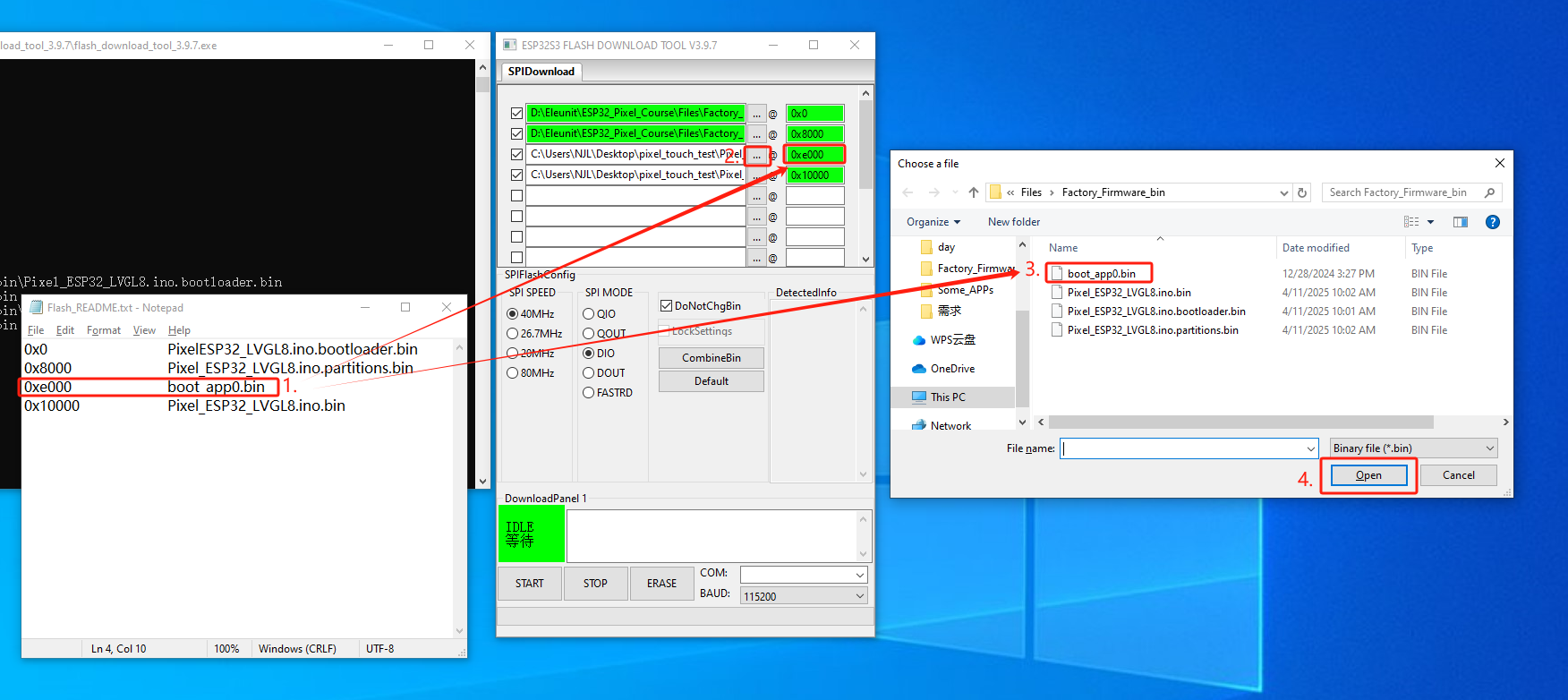Open Notepad Help menu
Image resolution: width=1568 pixels, height=700 pixels.
point(179,330)
